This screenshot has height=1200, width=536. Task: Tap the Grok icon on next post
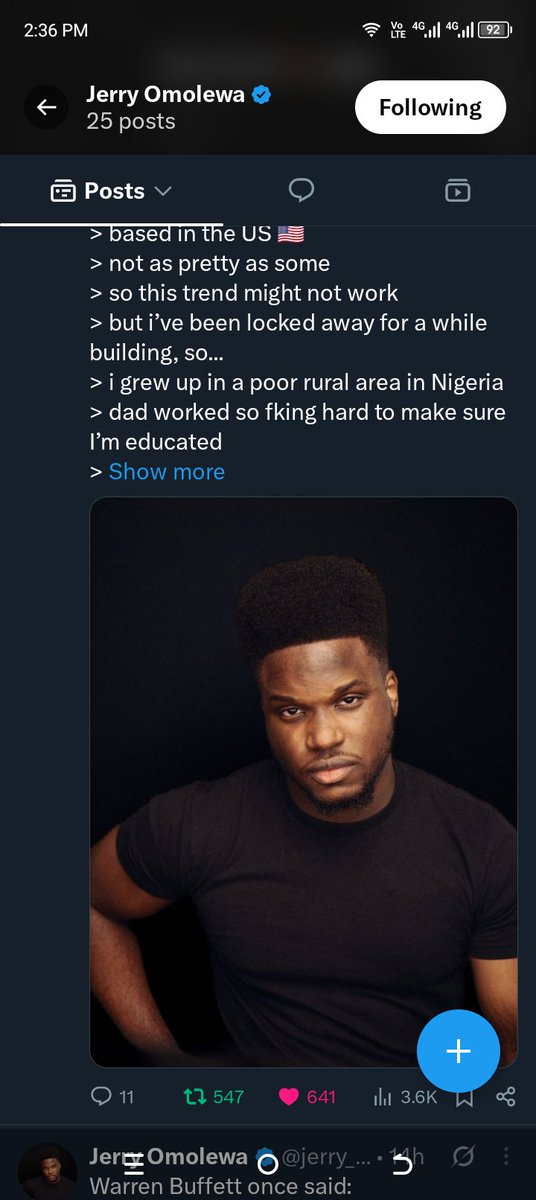[x=462, y=1157]
